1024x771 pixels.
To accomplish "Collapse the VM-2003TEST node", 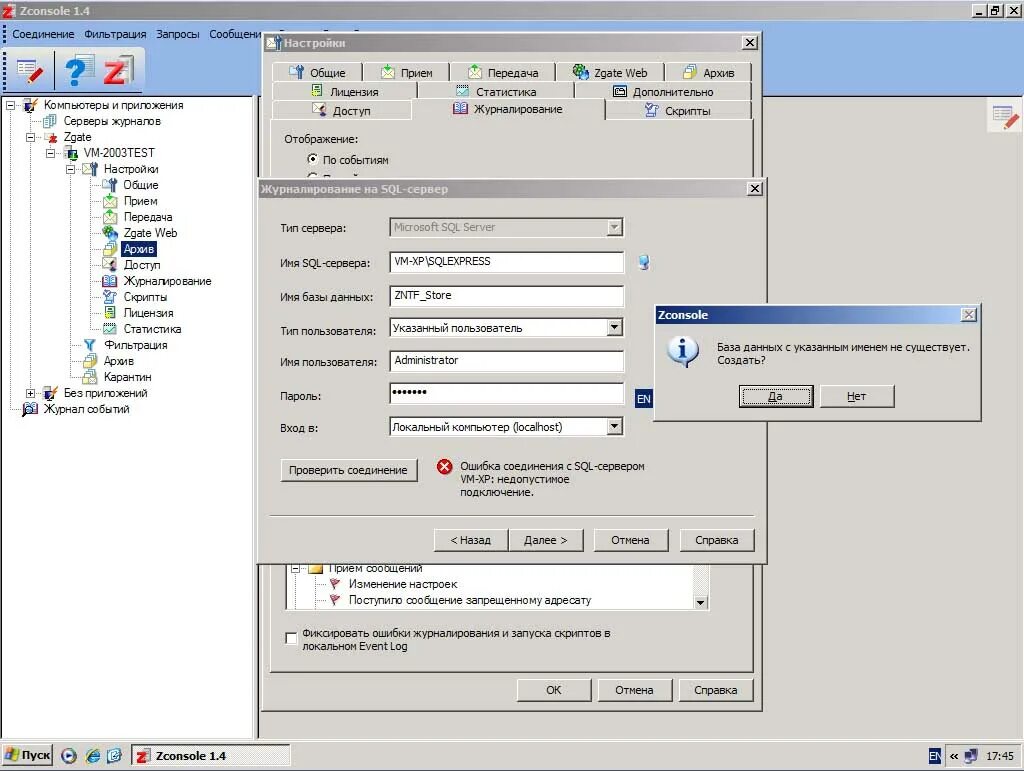I will (50, 153).
